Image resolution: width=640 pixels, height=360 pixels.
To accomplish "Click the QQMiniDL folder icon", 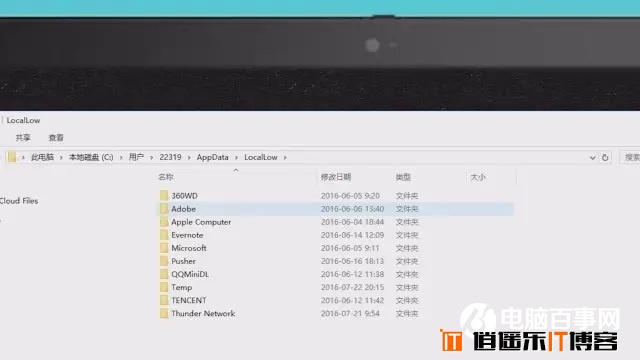I will (x=164, y=274).
